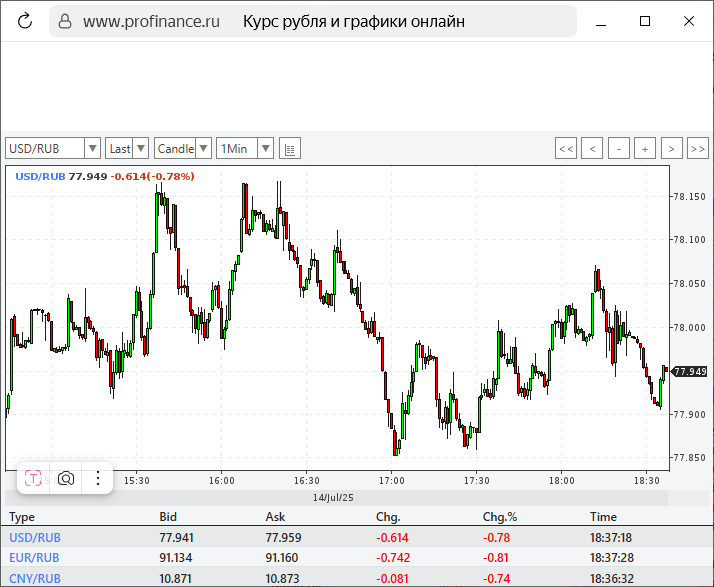This screenshot has width=714, height=587.
Task: Click the Type column header
Action: [x=22, y=517]
